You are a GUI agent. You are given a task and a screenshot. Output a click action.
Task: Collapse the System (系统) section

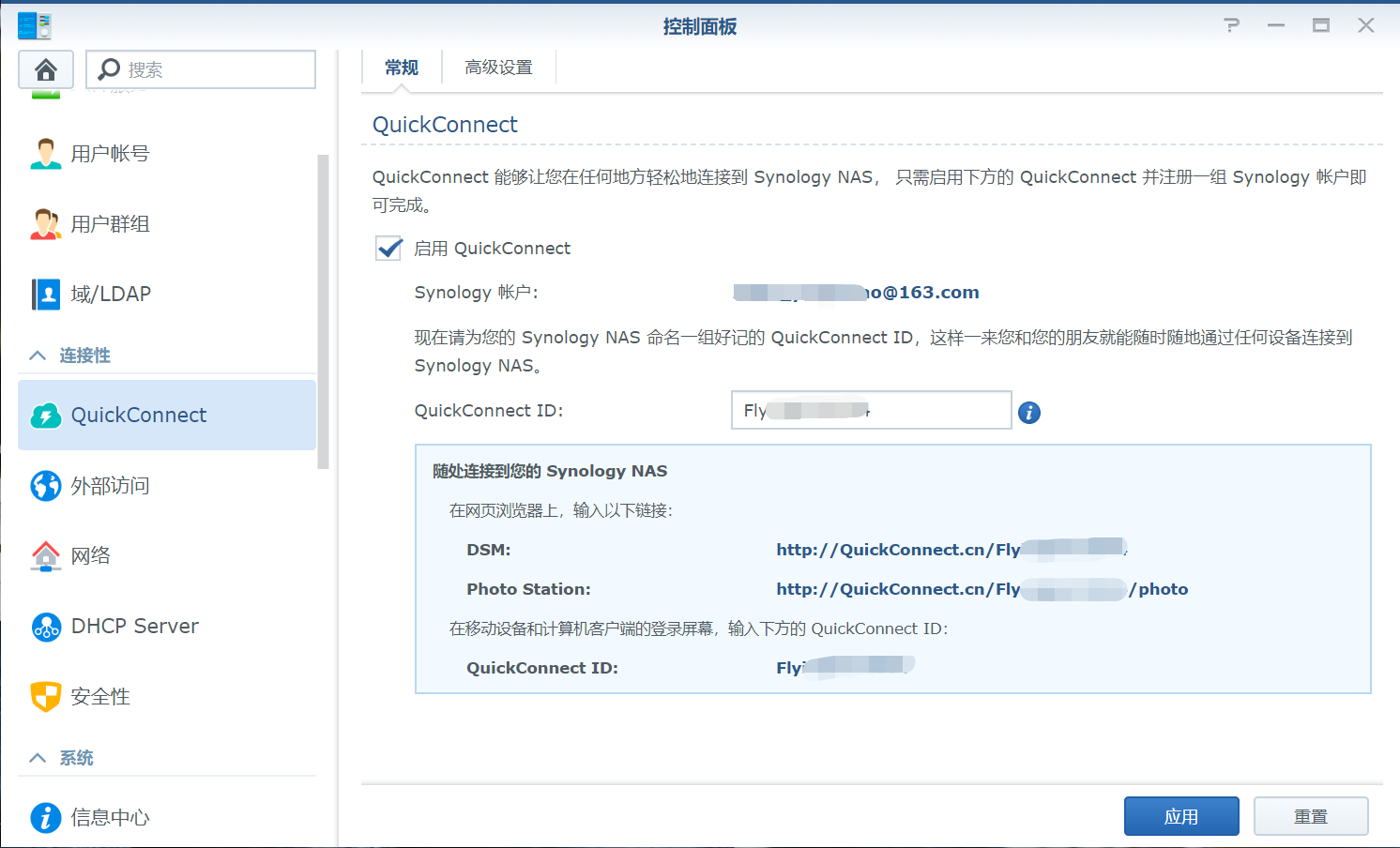click(38, 758)
